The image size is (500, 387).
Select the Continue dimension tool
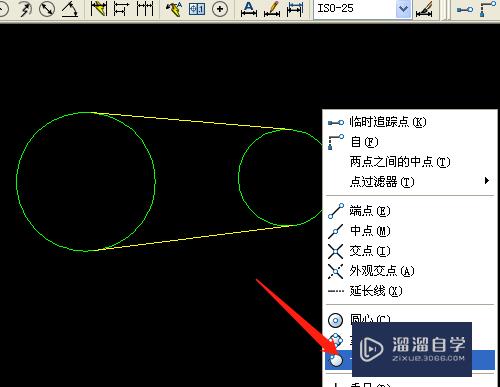(x=145, y=9)
